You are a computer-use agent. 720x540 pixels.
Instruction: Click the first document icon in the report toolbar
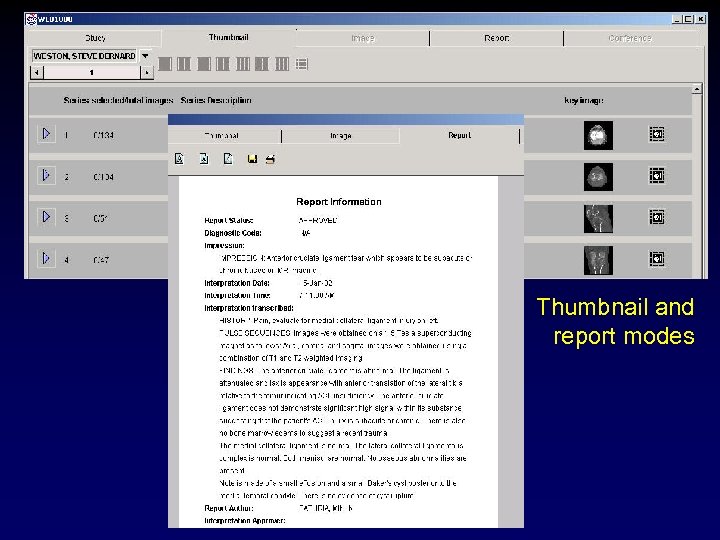180,159
